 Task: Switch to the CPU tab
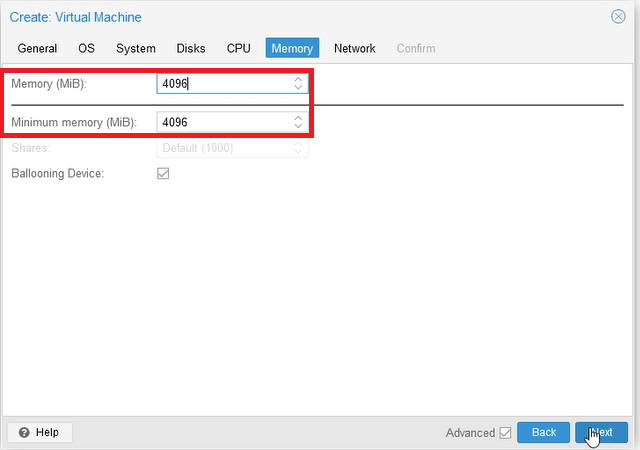[x=239, y=48]
